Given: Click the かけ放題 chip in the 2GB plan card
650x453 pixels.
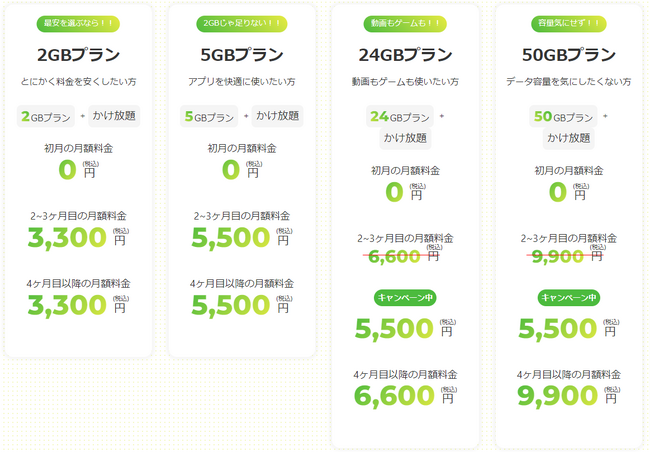Looking at the screenshot, I should 114,116.
